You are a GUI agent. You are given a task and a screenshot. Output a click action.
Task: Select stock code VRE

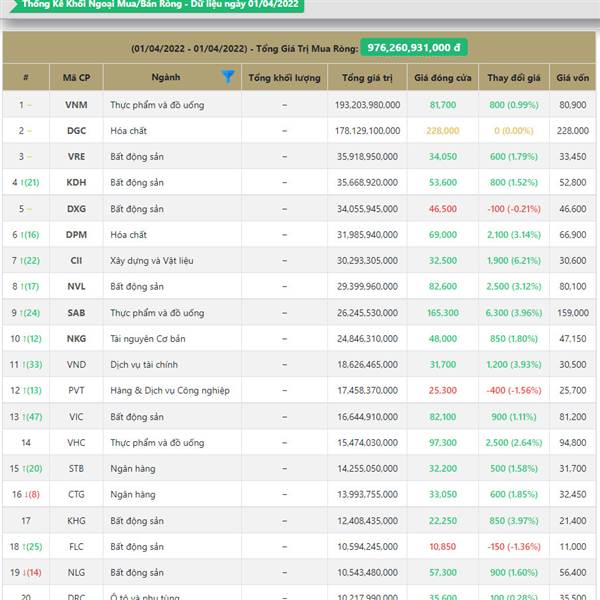click(x=76, y=157)
